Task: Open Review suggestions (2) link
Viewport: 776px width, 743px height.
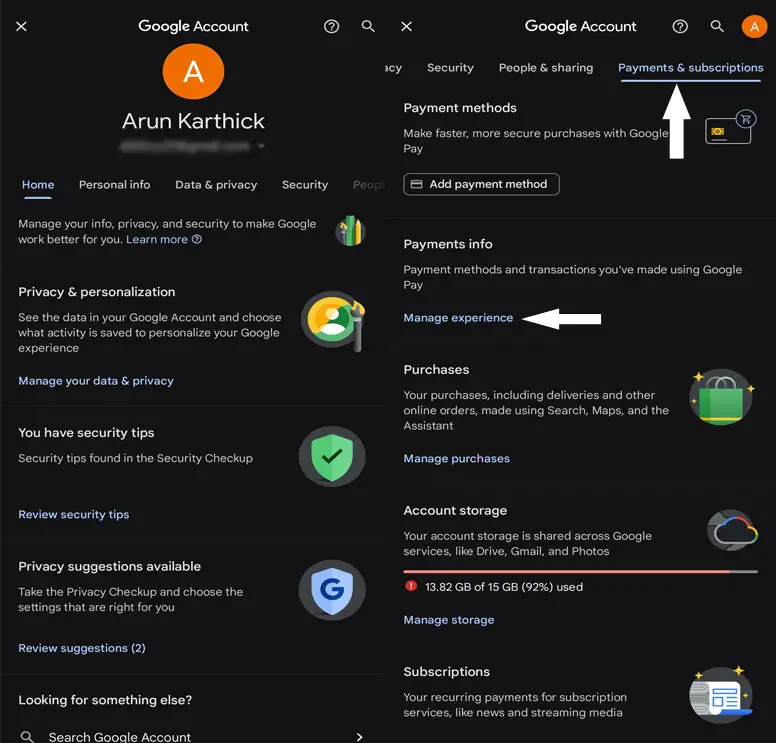Action: (x=82, y=648)
